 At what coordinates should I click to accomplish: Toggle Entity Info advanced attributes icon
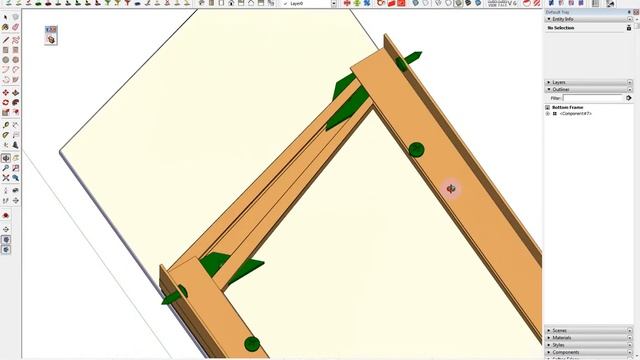pos(629,28)
